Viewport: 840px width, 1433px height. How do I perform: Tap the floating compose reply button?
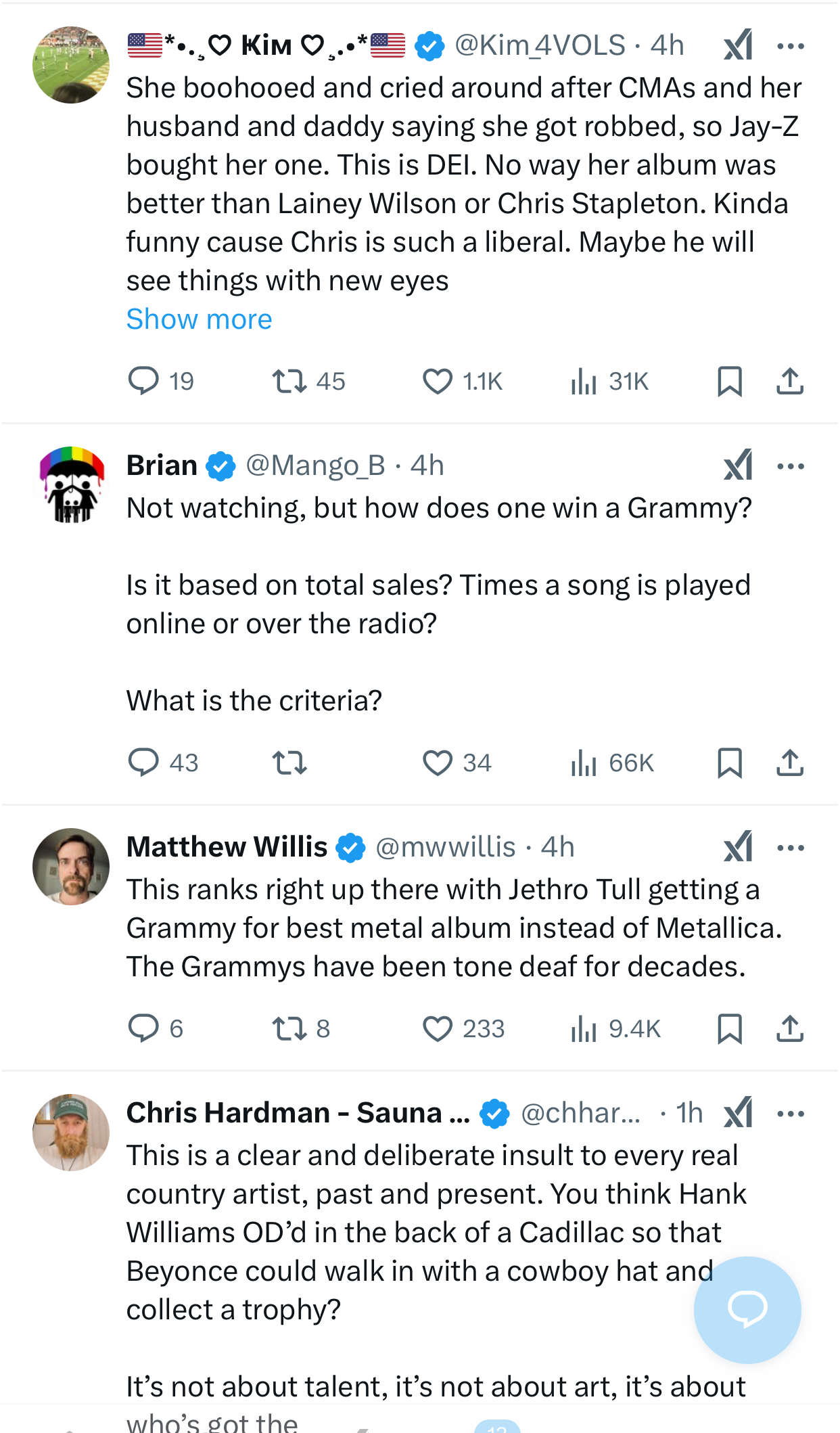[747, 1309]
